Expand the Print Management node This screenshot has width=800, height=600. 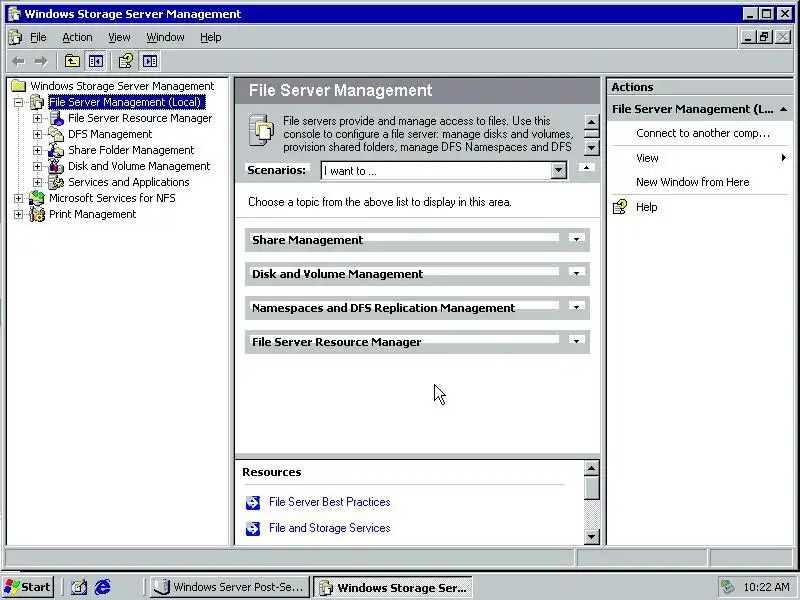tap(18, 214)
